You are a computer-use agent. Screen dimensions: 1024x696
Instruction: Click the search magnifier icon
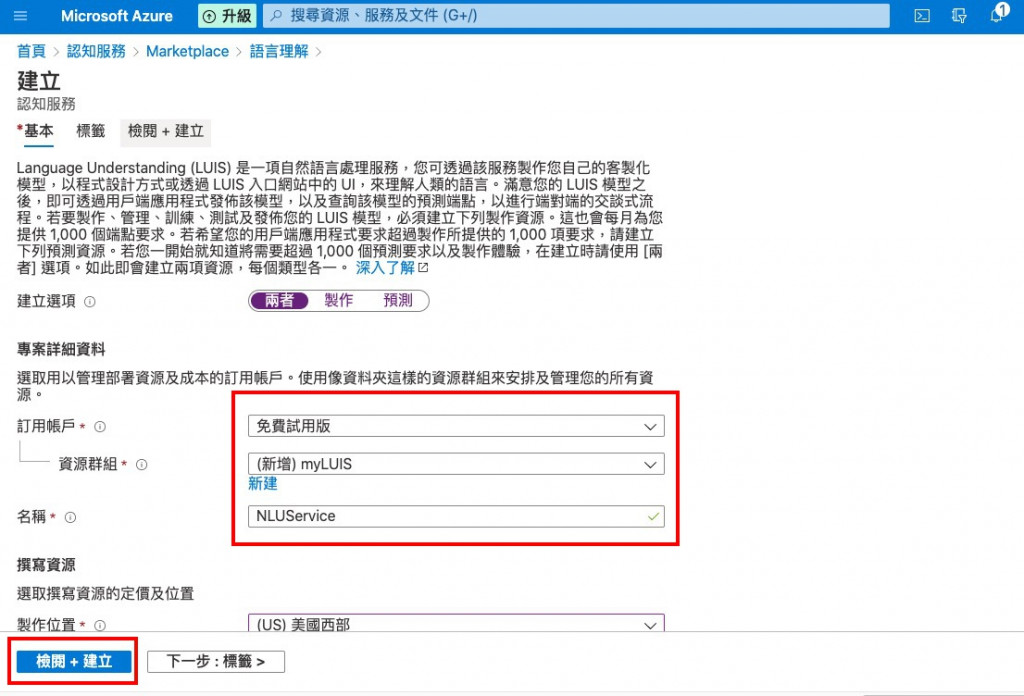(x=276, y=16)
